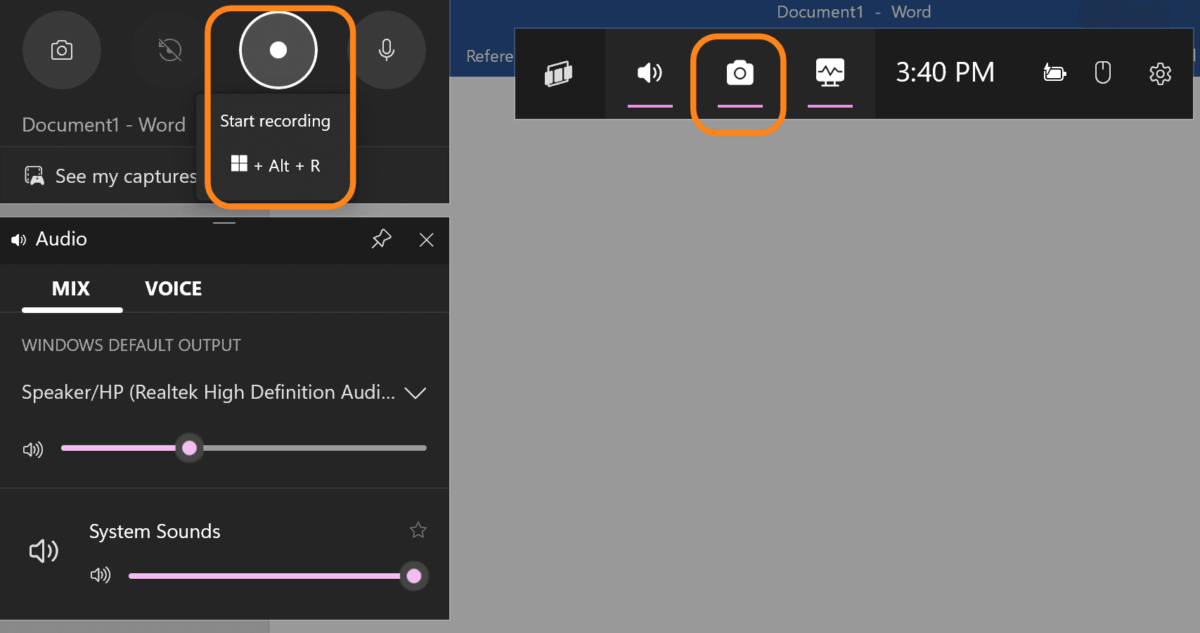Favorite System Sounds with the star
Image resolution: width=1200 pixels, height=633 pixels.
pyautogui.click(x=418, y=529)
